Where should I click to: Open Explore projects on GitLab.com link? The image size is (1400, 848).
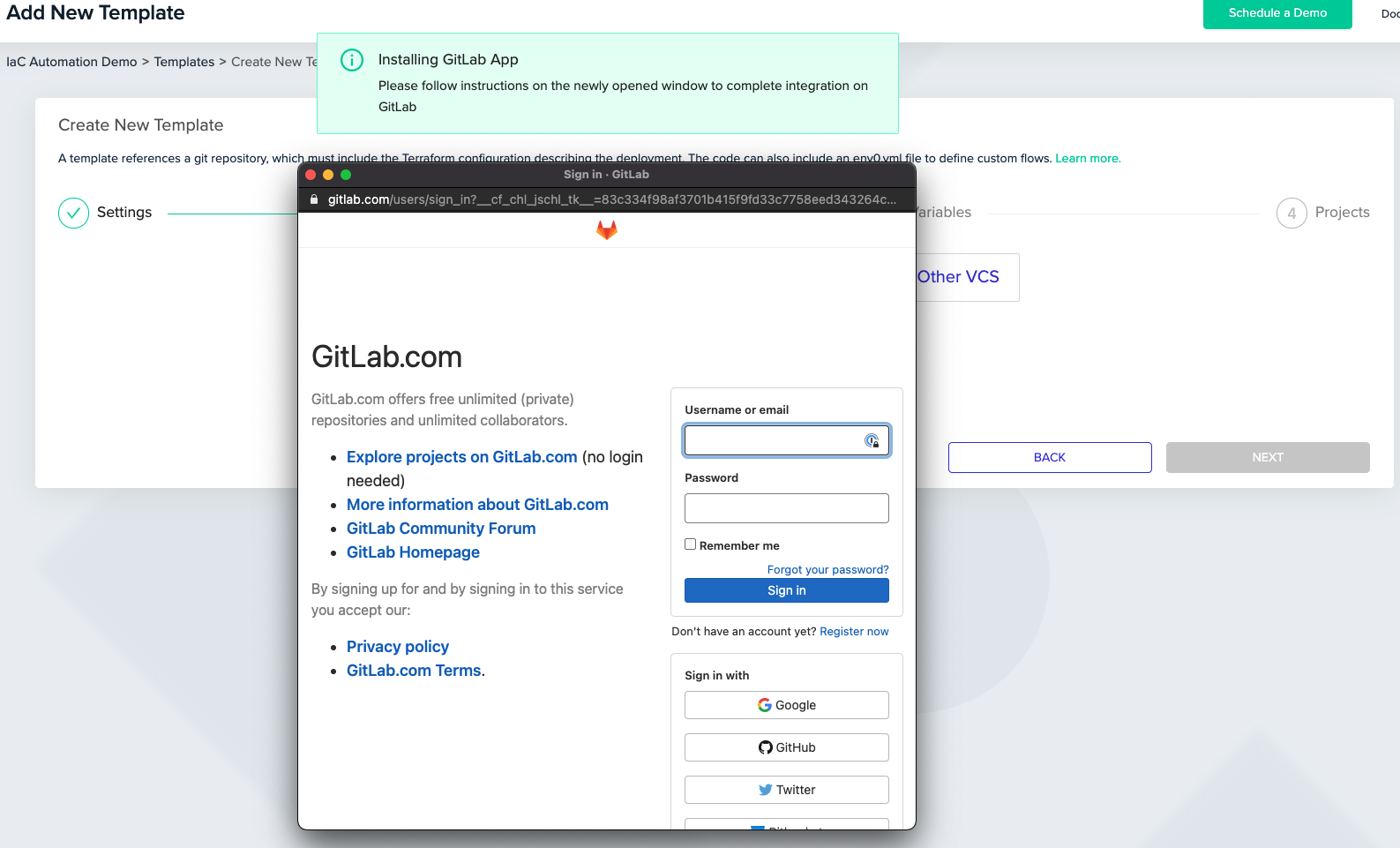[x=462, y=457]
